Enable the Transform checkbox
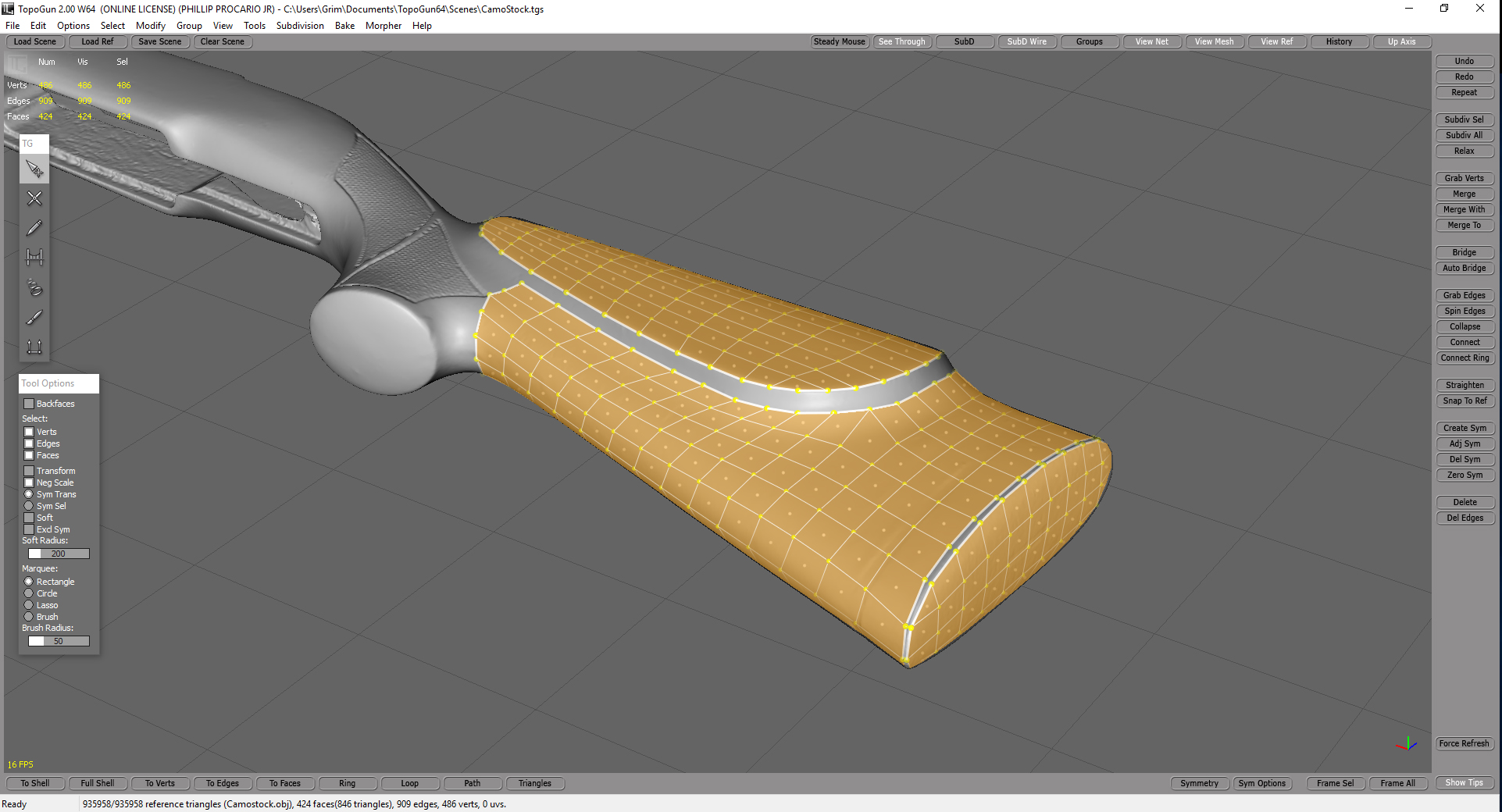This screenshot has width=1502, height=812. (29, 471)
